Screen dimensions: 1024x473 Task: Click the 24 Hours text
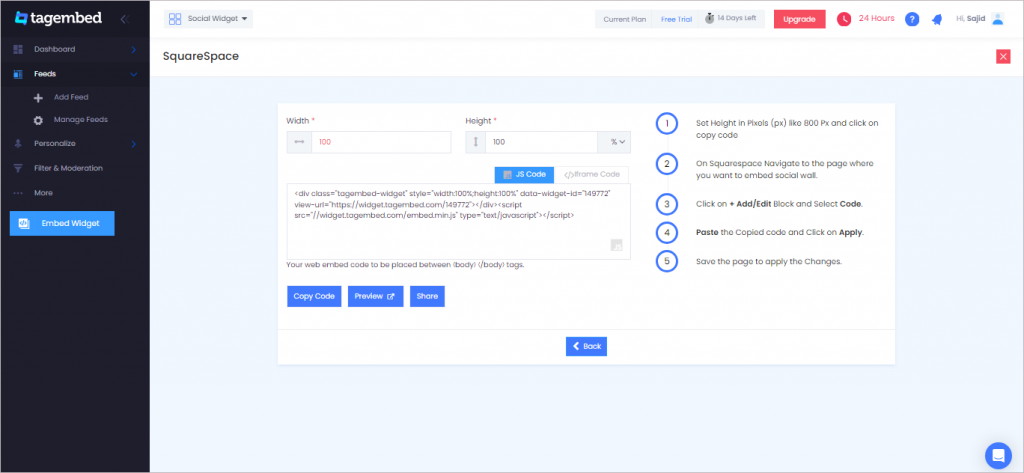876,18
